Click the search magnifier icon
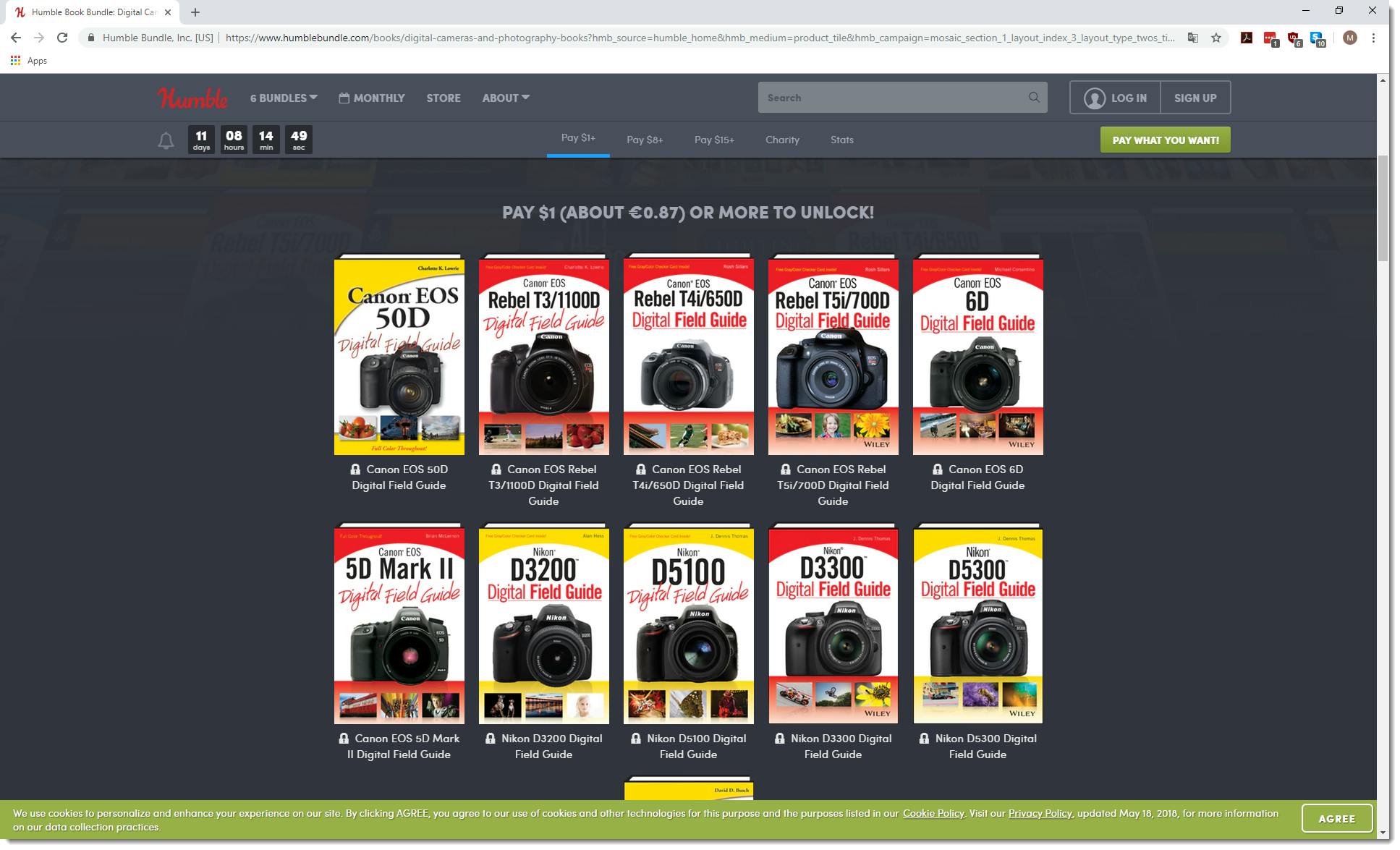The width and height of the screenshot is (1400, 850). (x=1034, y=98)
